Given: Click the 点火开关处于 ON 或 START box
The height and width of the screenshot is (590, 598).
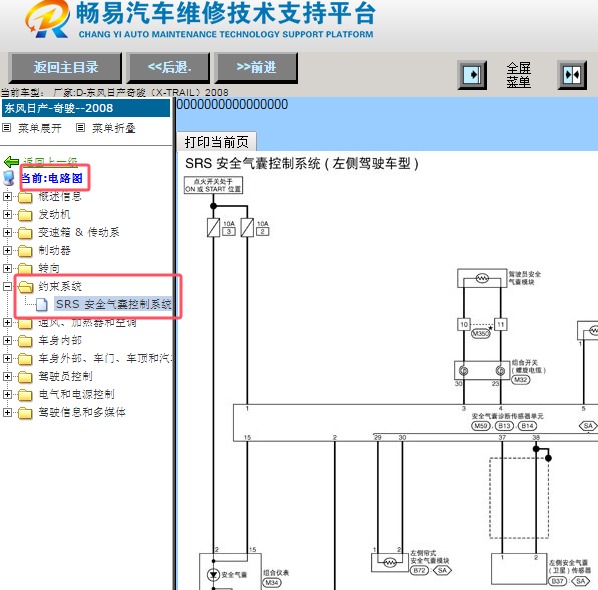Looking at the screenshot, I should [x=213, y=185].
